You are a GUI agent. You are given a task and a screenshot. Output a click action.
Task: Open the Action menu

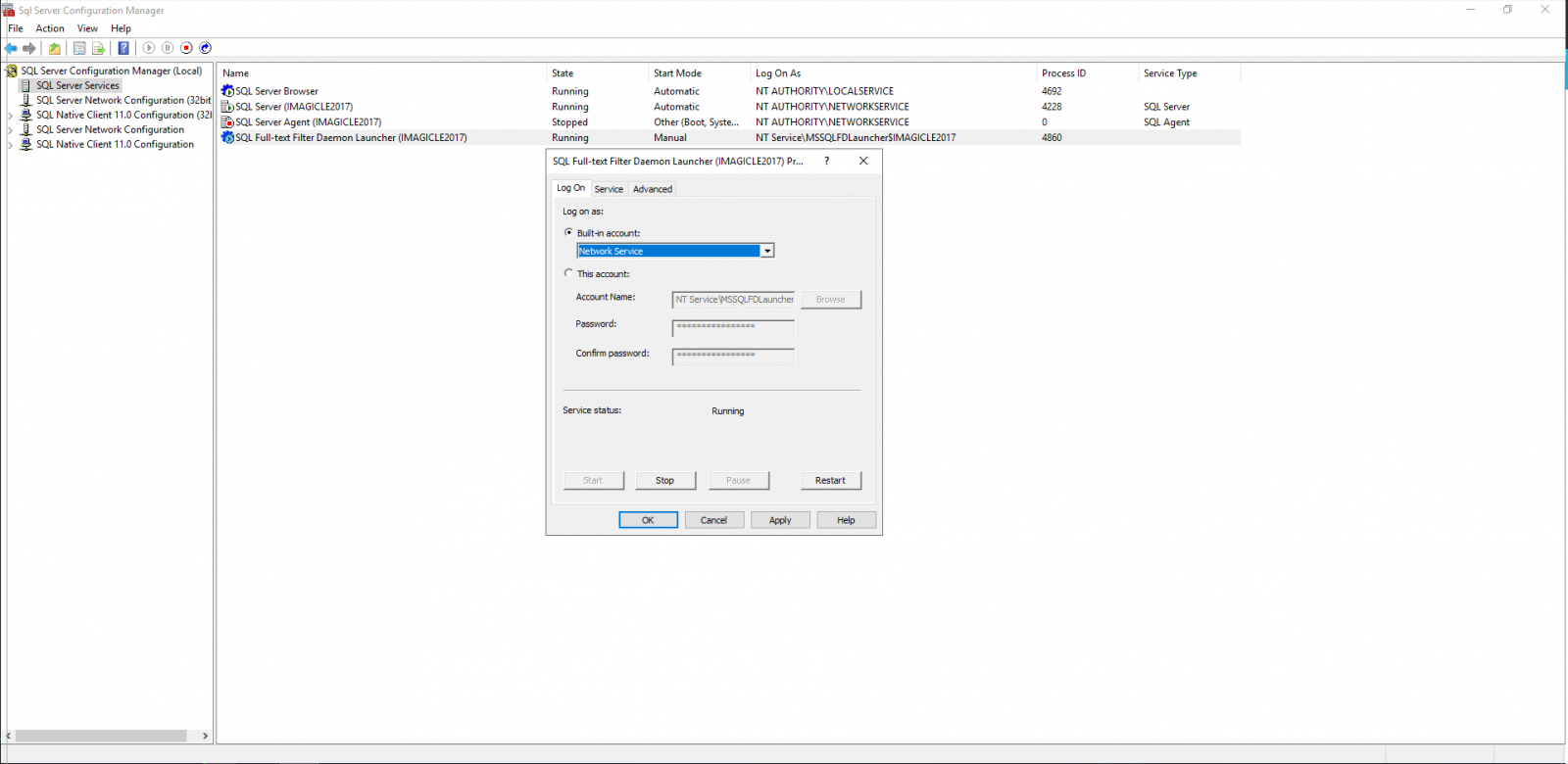[x=50, y=28]
